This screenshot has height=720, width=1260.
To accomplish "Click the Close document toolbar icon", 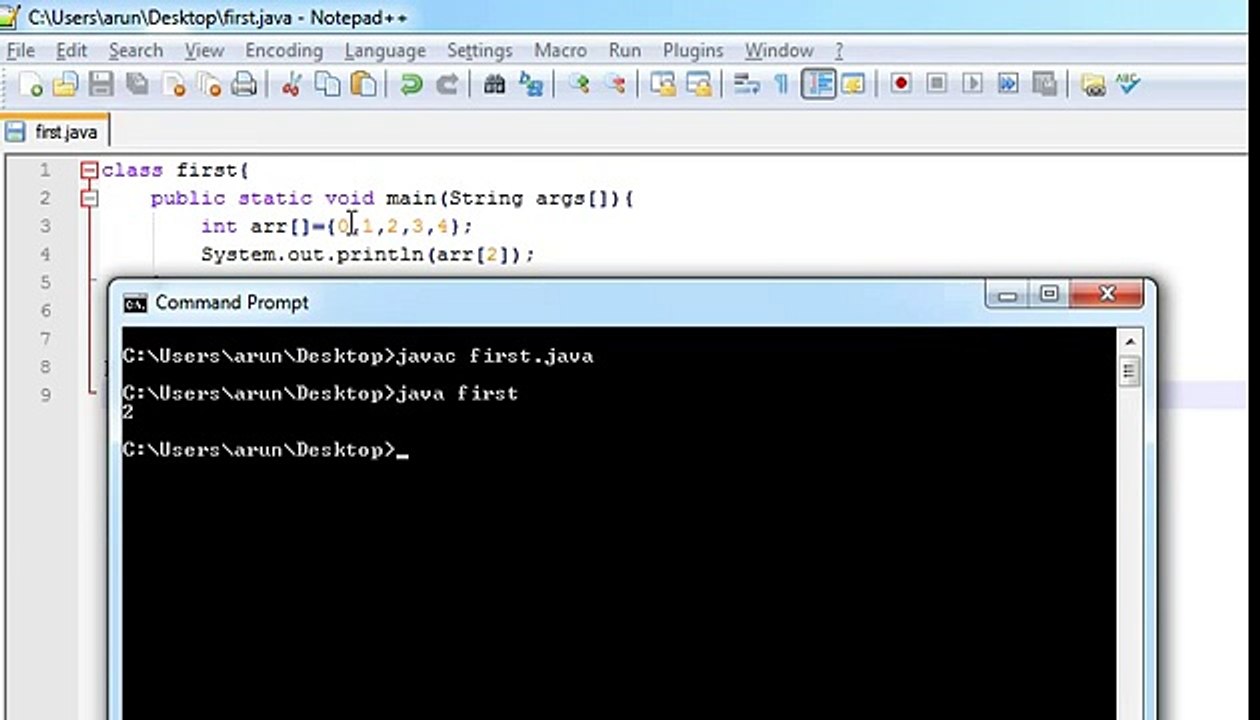I will [x=174, y=85].
